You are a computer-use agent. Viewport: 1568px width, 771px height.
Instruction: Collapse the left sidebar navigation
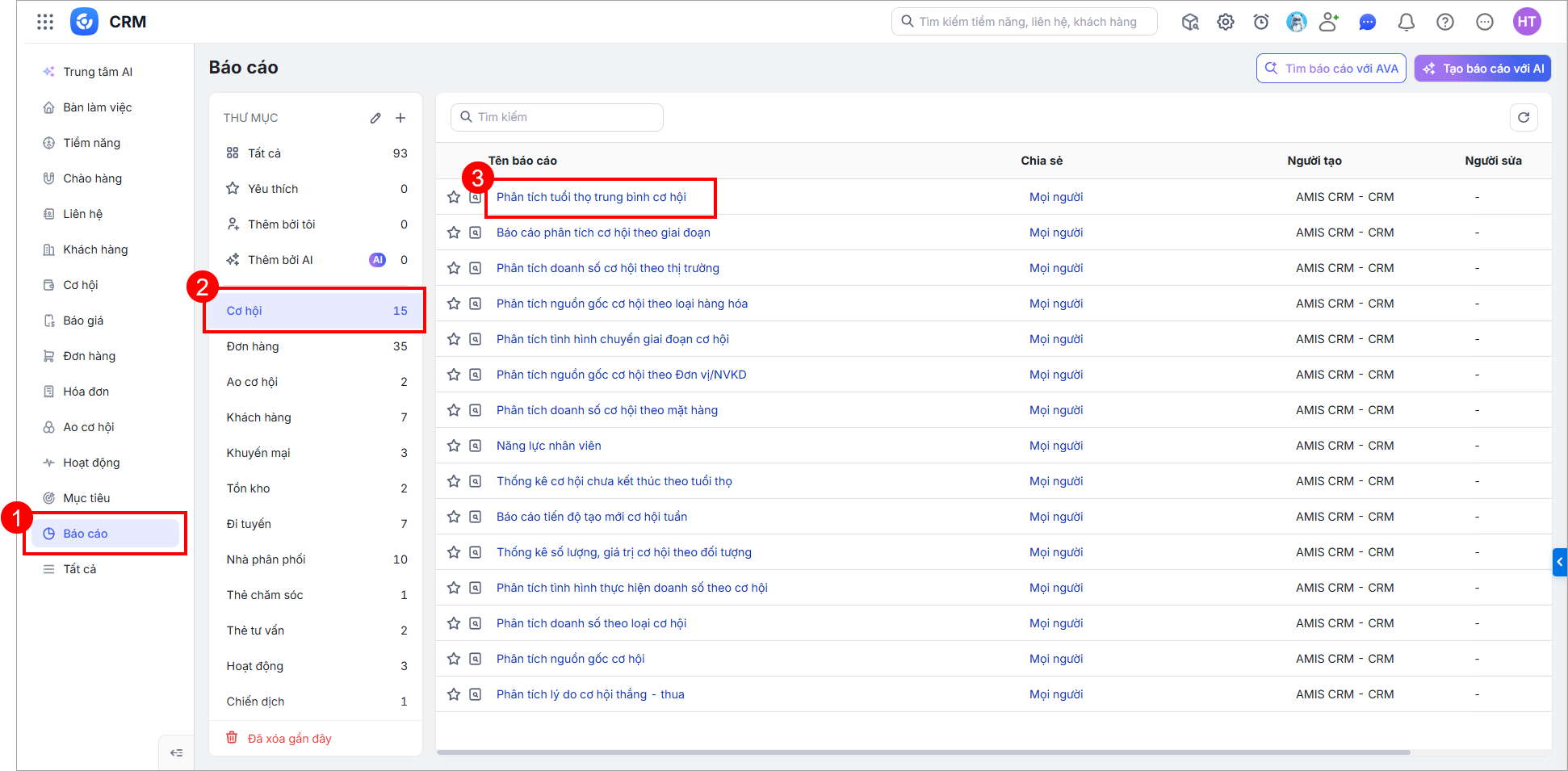click(176, 752)
